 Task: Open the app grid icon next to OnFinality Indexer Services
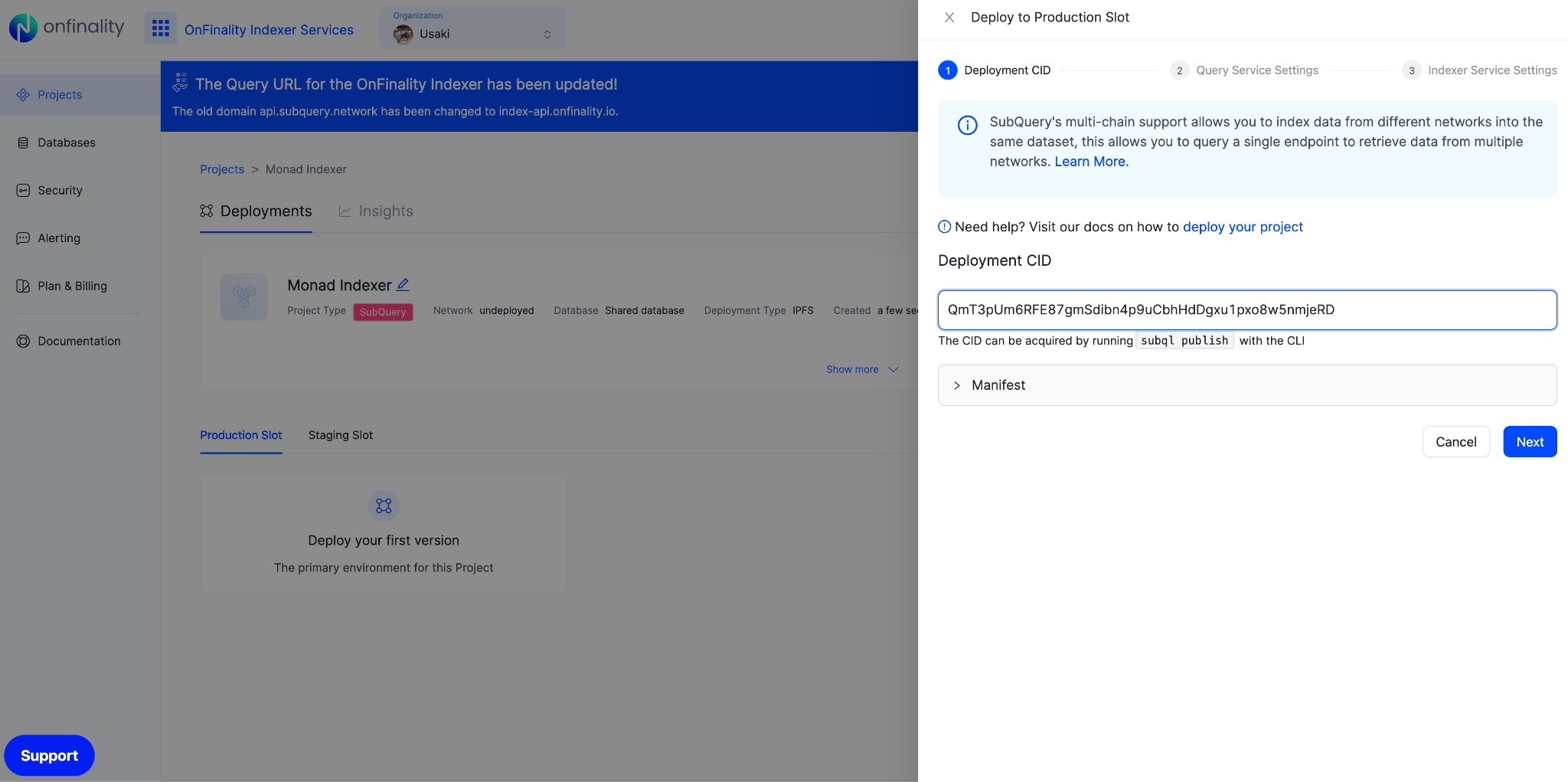point(160,28)
